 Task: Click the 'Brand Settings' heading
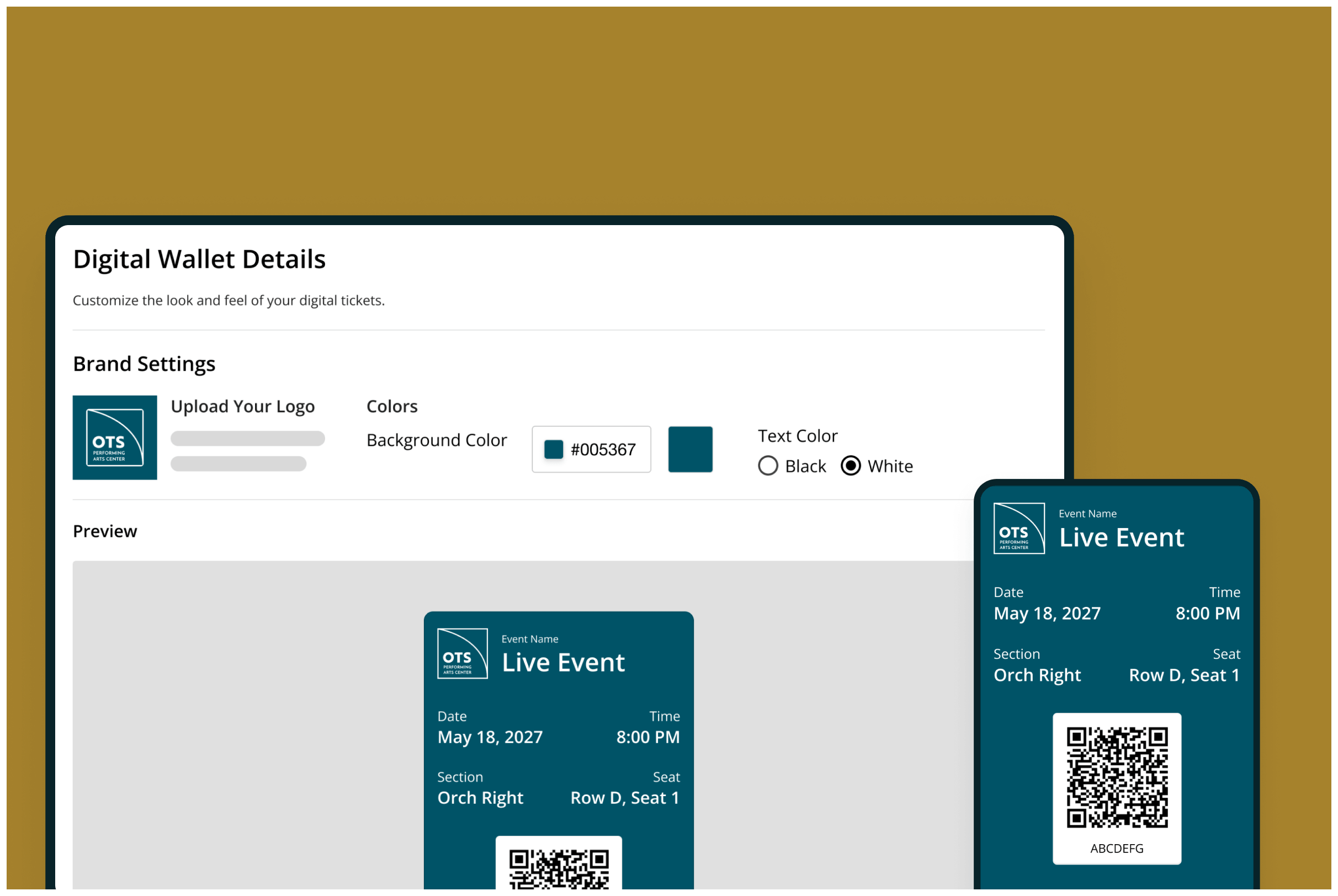[x=144, y=364]
